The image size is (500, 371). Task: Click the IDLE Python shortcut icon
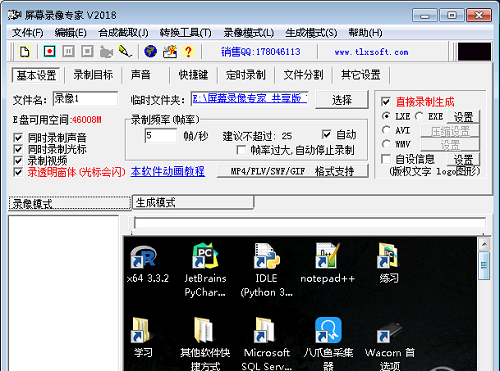pyautogui.click(x=266, y=256)
